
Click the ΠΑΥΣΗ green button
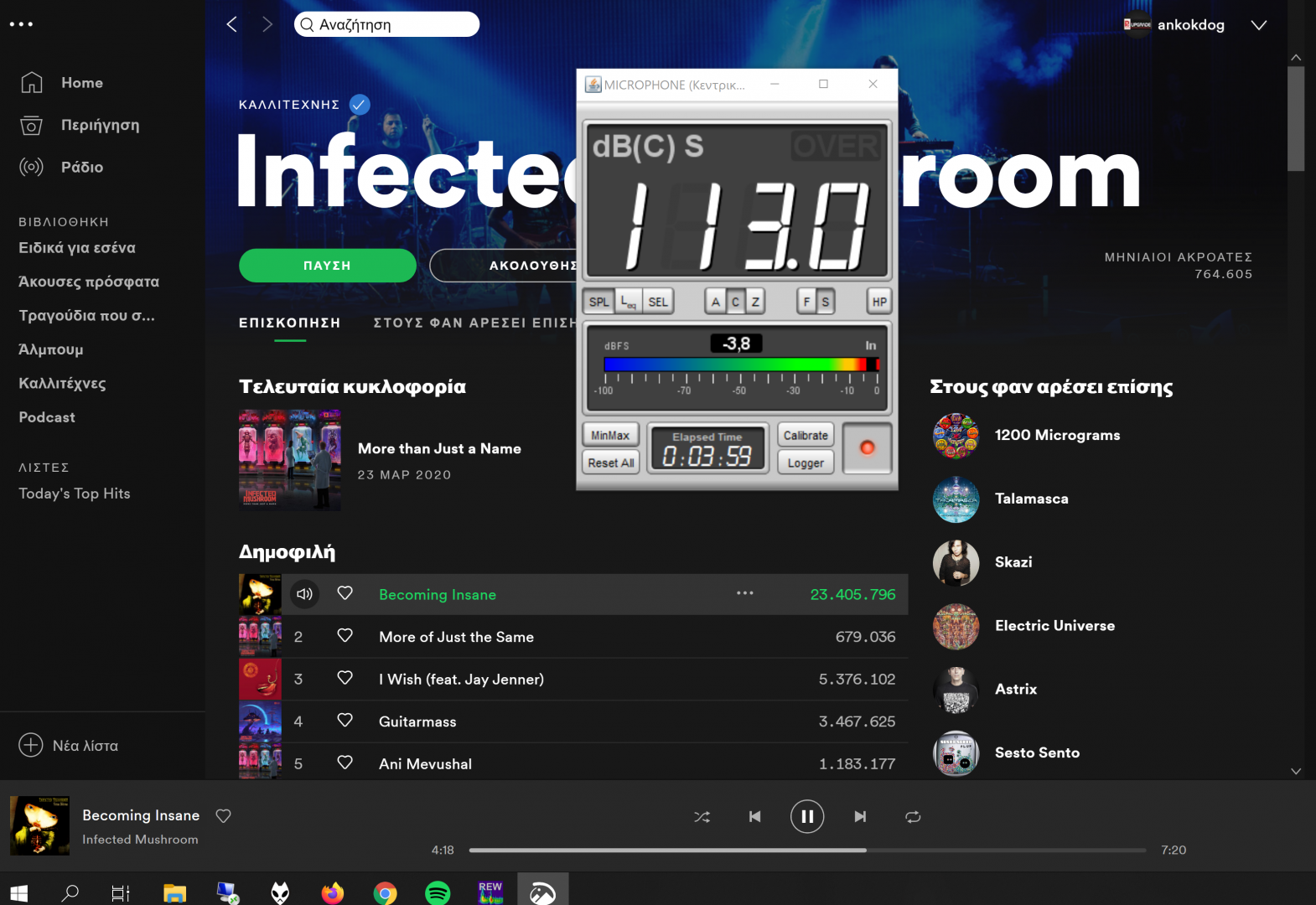[327, 266]
